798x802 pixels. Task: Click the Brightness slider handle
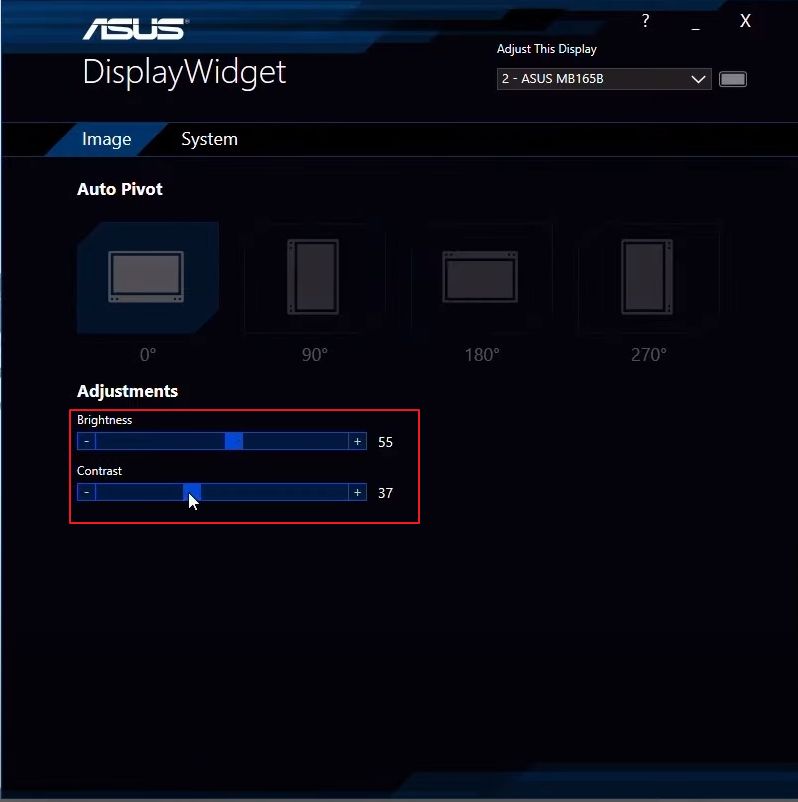234,441
